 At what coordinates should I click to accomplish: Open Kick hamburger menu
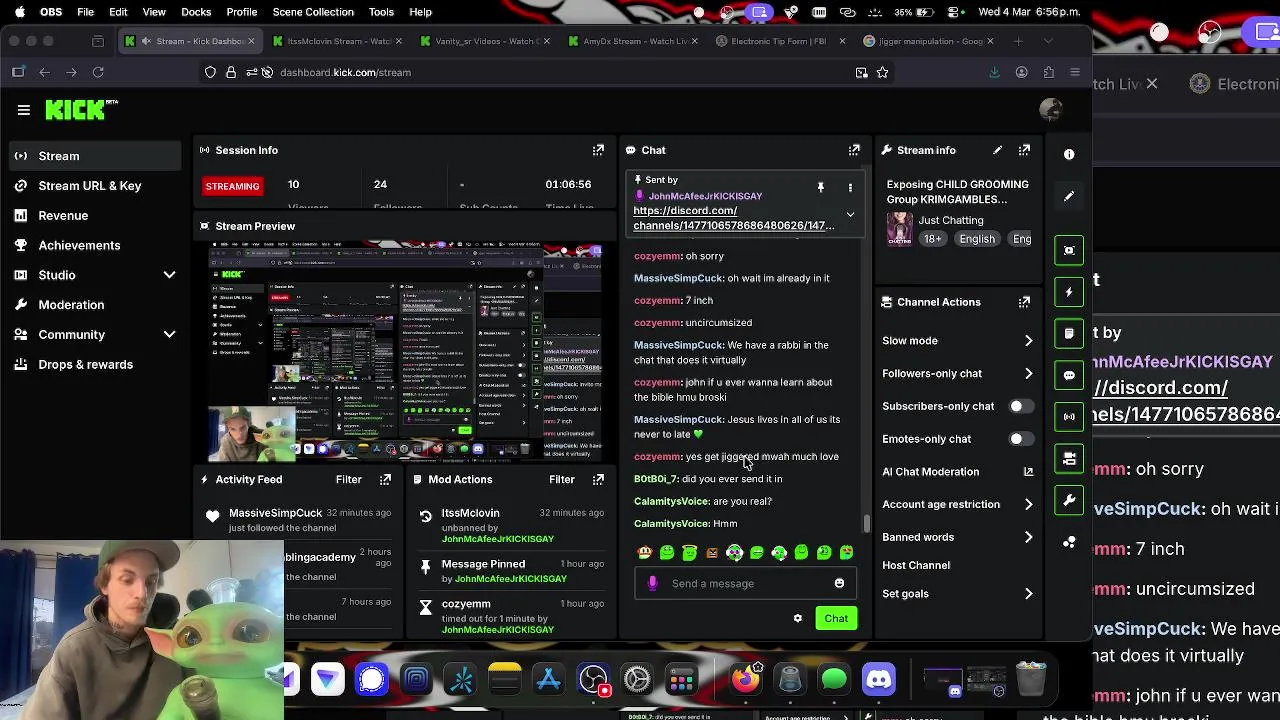click(x=24, y=110)
